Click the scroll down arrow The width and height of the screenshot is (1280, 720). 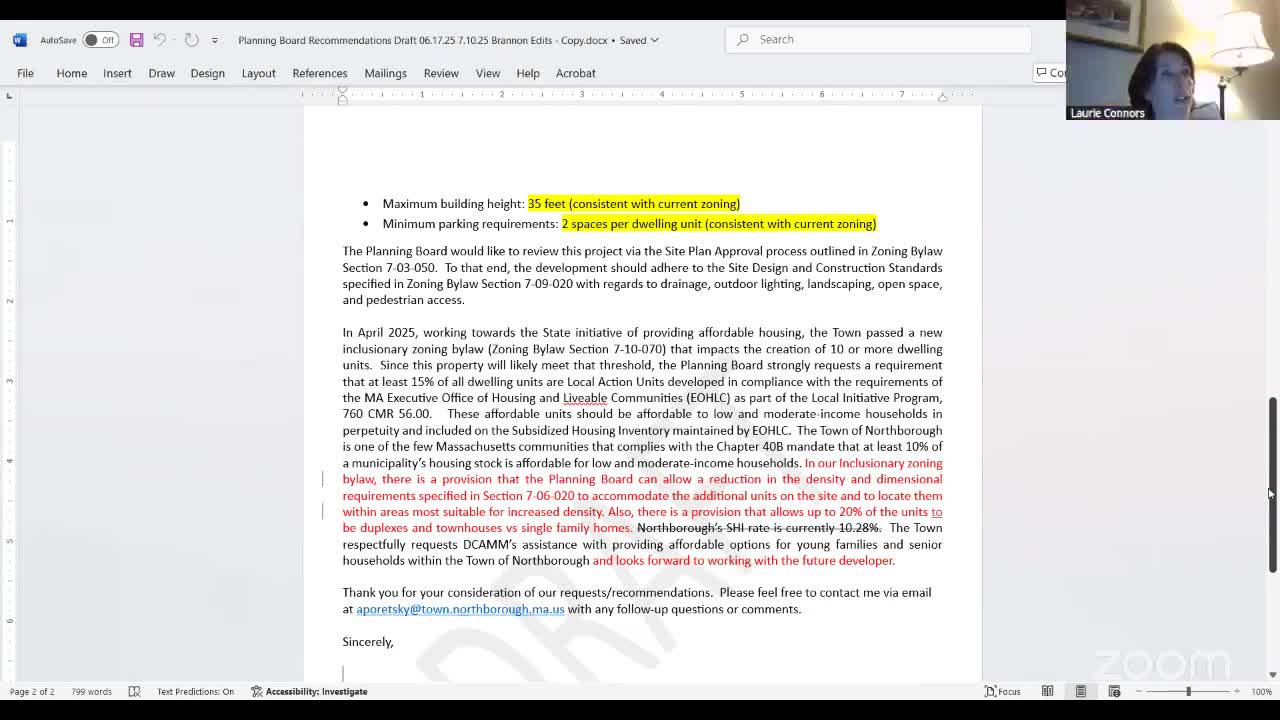point(1272,674)
